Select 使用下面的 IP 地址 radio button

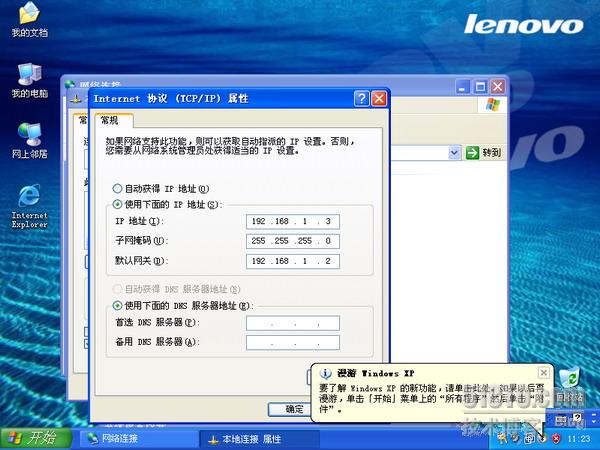click(117, 204)
